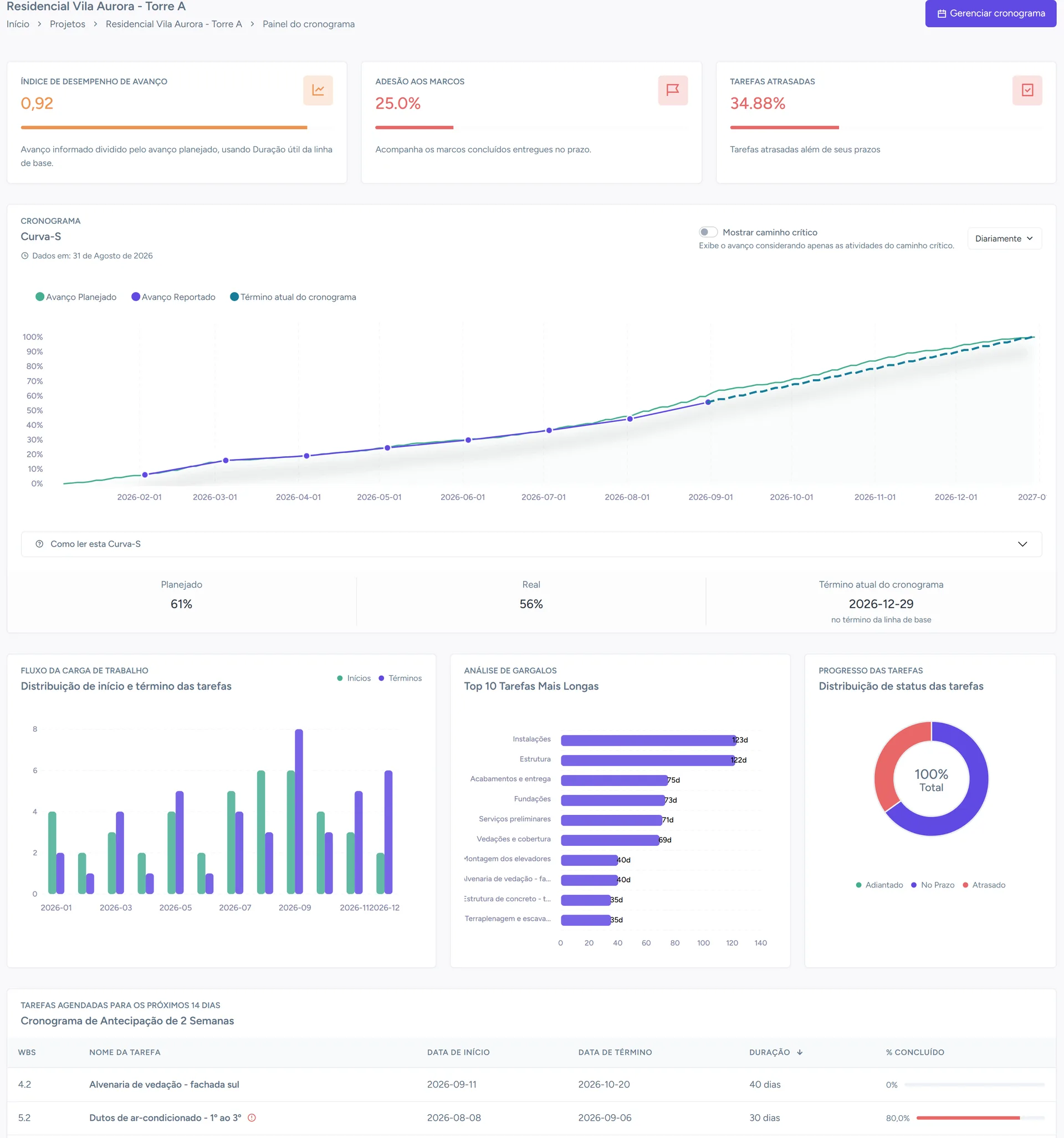1064x1138 pixels.
Task: Click the Estrutura 122d bar
Action: (x=647, y=760)
